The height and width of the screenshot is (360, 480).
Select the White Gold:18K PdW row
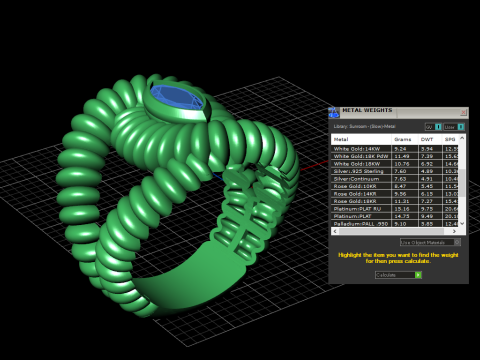point(395,156)
